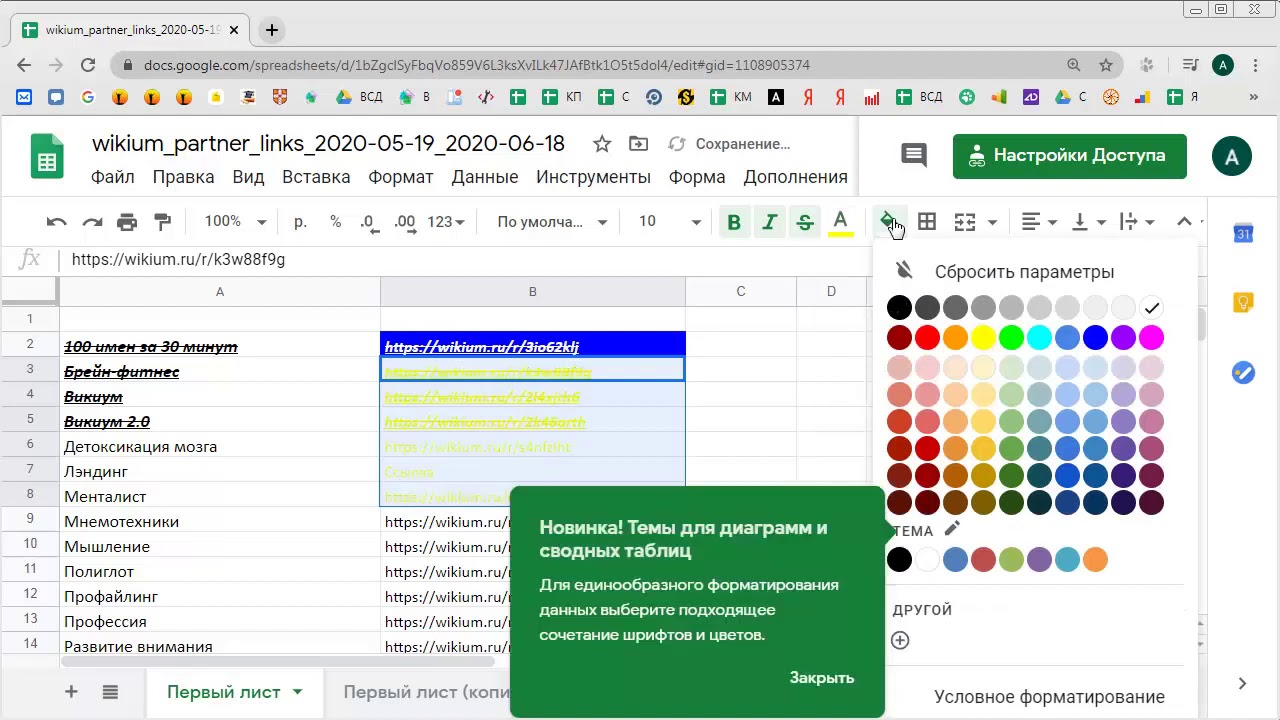This screenshot has height=720, width=1280.
Task: Click Закрыть on the green tooltip
Action: tap(822, 678)
